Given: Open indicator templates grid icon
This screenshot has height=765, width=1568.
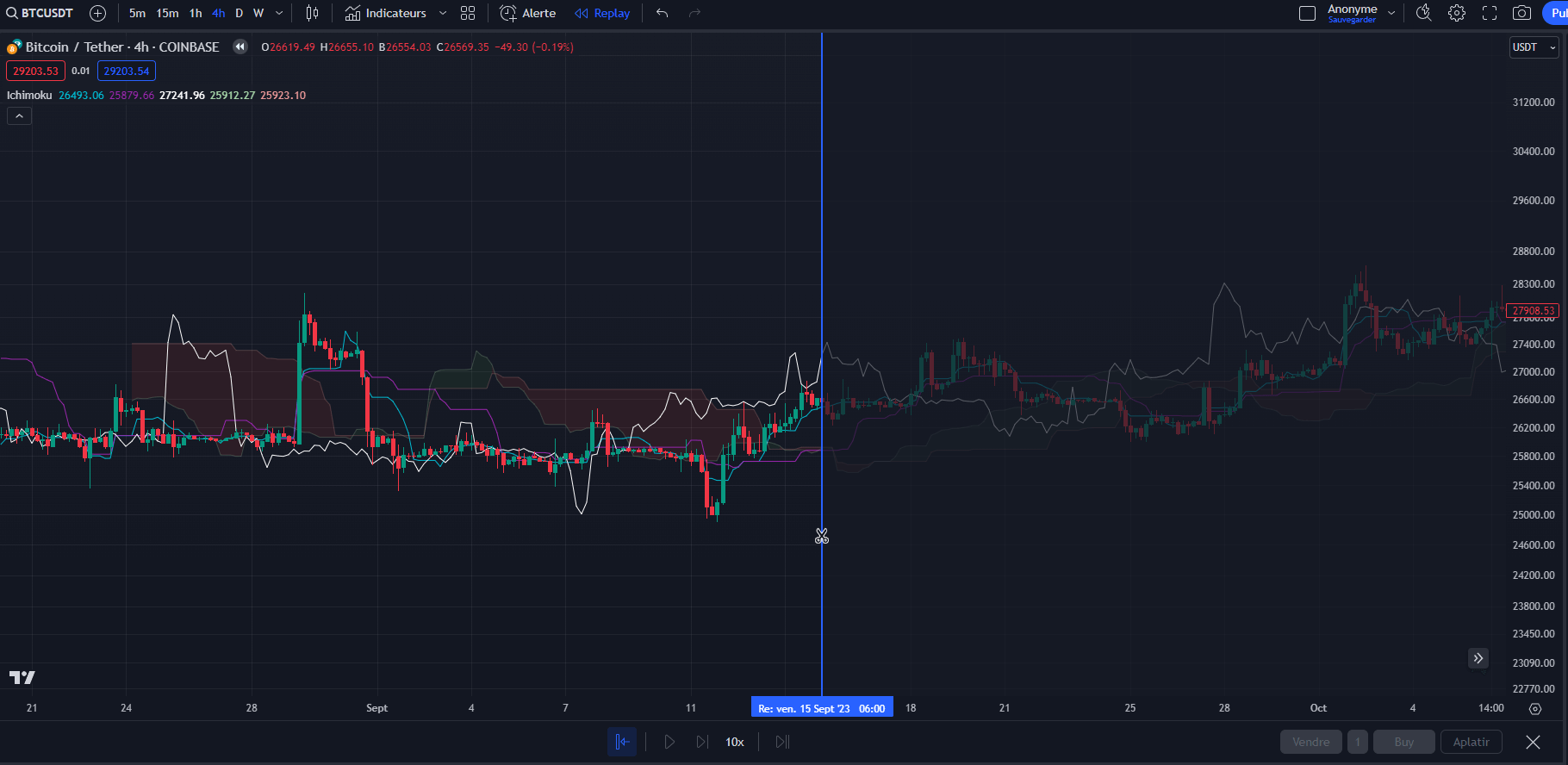Looking at the screenshot, I should pyautogui.click(x=468, y=13).
